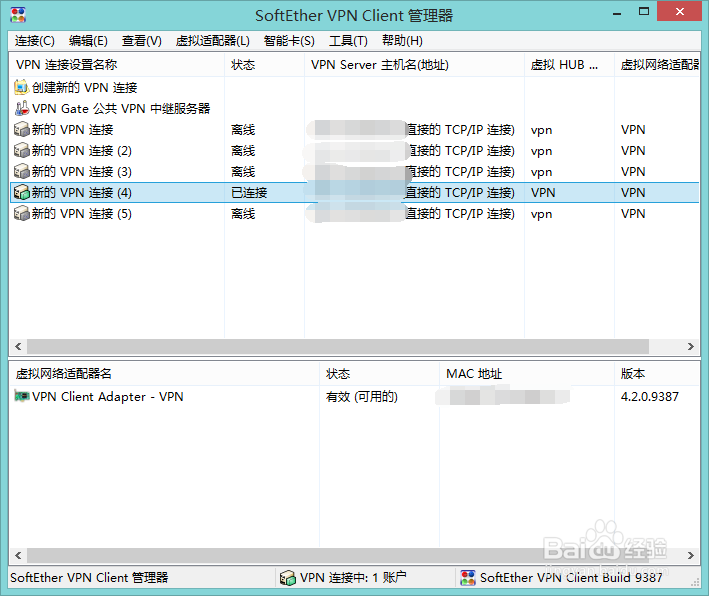Close the SoftEther VPN Client 管理器 window
Image resolution: width=709 pixels, height=596 pixels.
(680, 12)
